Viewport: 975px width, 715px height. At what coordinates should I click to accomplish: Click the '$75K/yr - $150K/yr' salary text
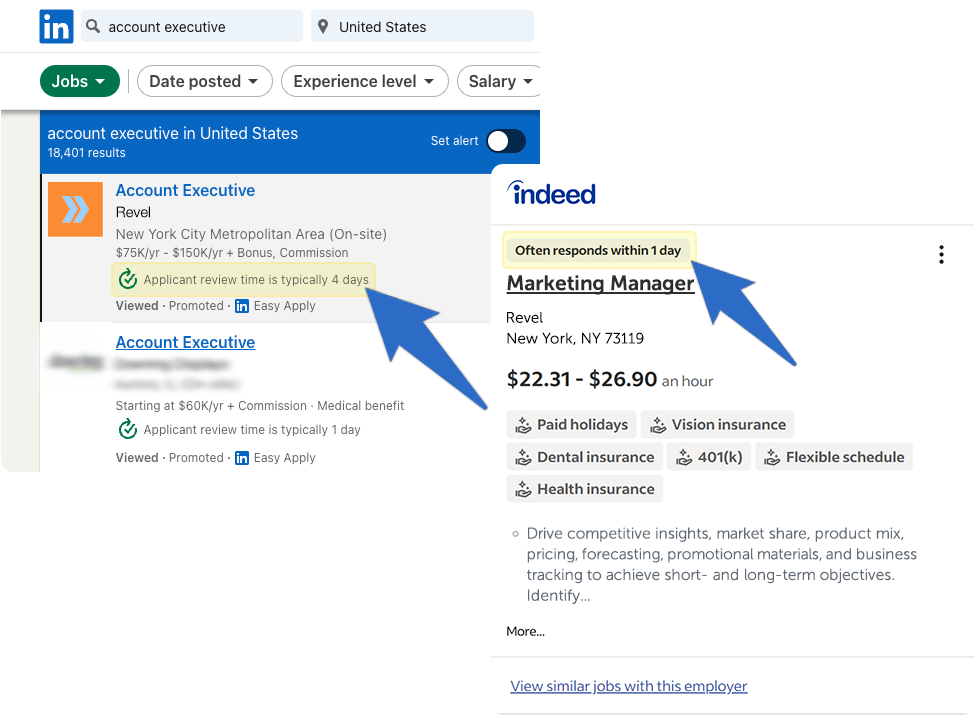(x=169, y=253)
